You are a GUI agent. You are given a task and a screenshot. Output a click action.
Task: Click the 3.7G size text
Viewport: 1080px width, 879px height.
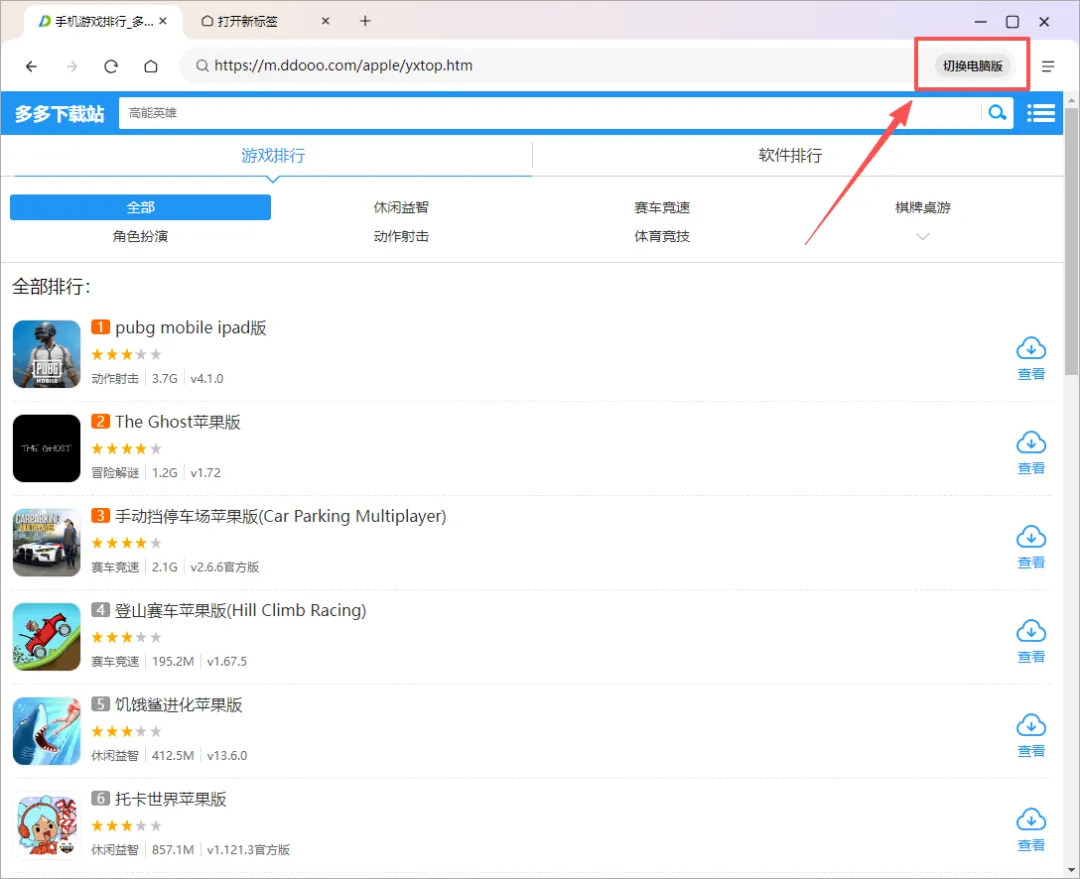tap(165, 378)
